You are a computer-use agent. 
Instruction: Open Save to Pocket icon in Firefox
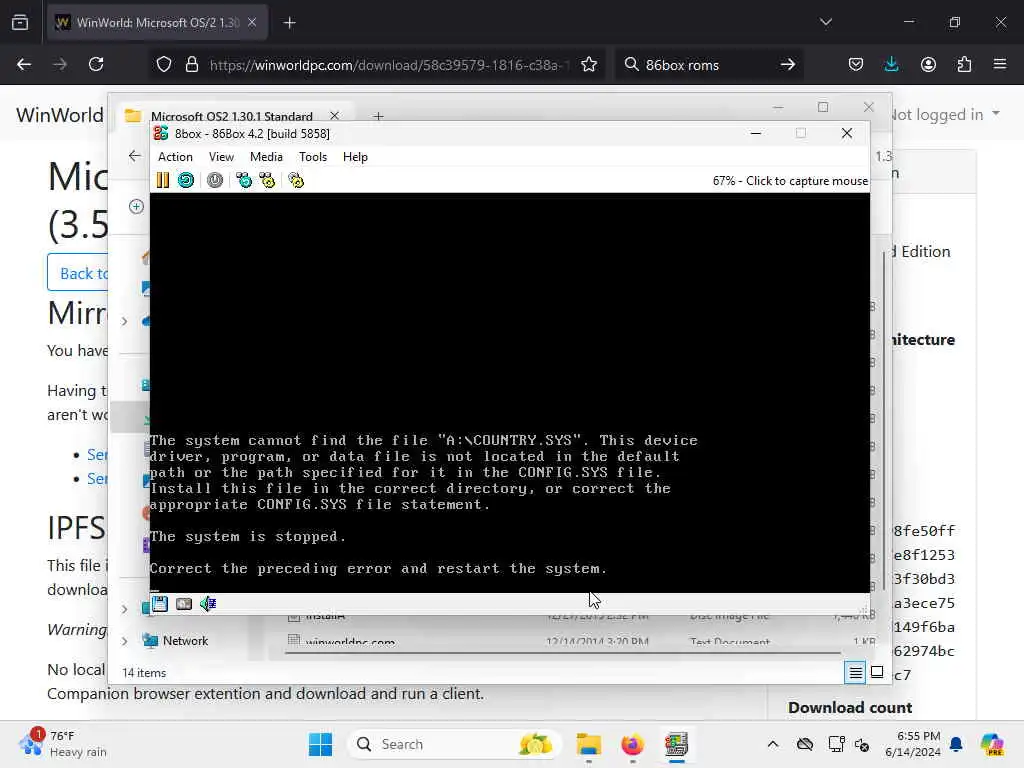(856, 65)
